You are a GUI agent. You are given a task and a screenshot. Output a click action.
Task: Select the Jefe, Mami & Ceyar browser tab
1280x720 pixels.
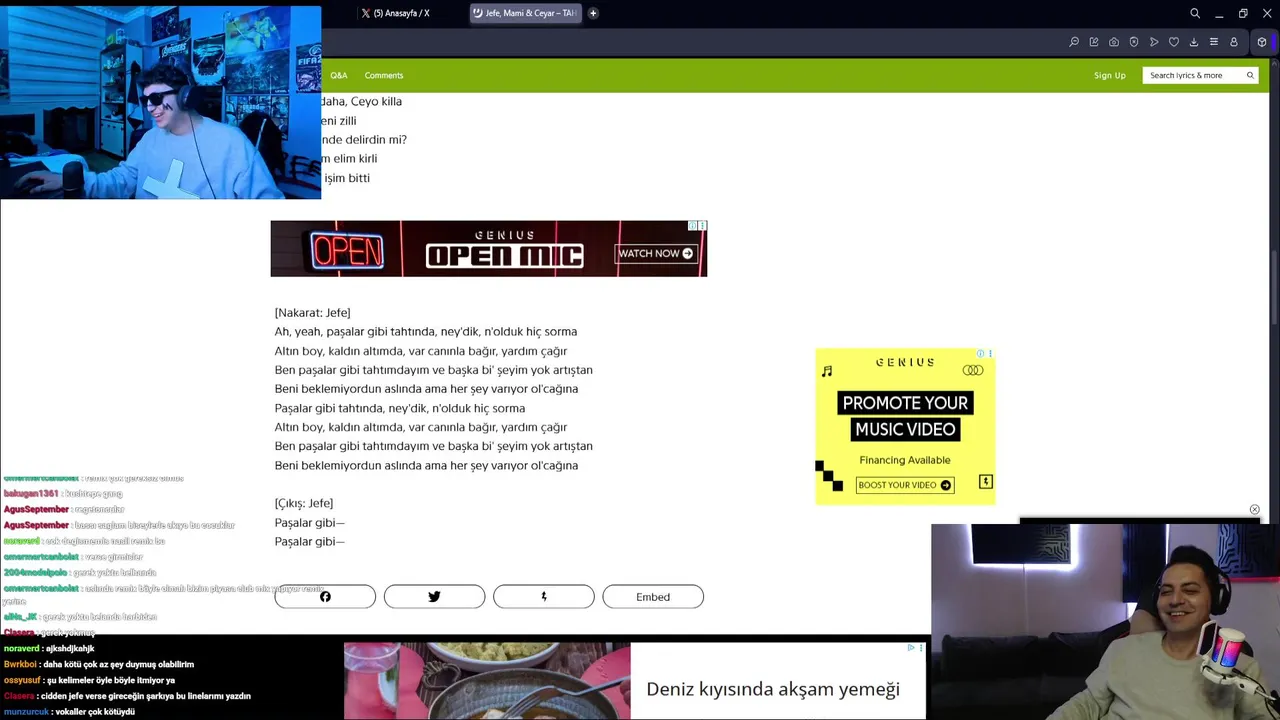[525, 13]
